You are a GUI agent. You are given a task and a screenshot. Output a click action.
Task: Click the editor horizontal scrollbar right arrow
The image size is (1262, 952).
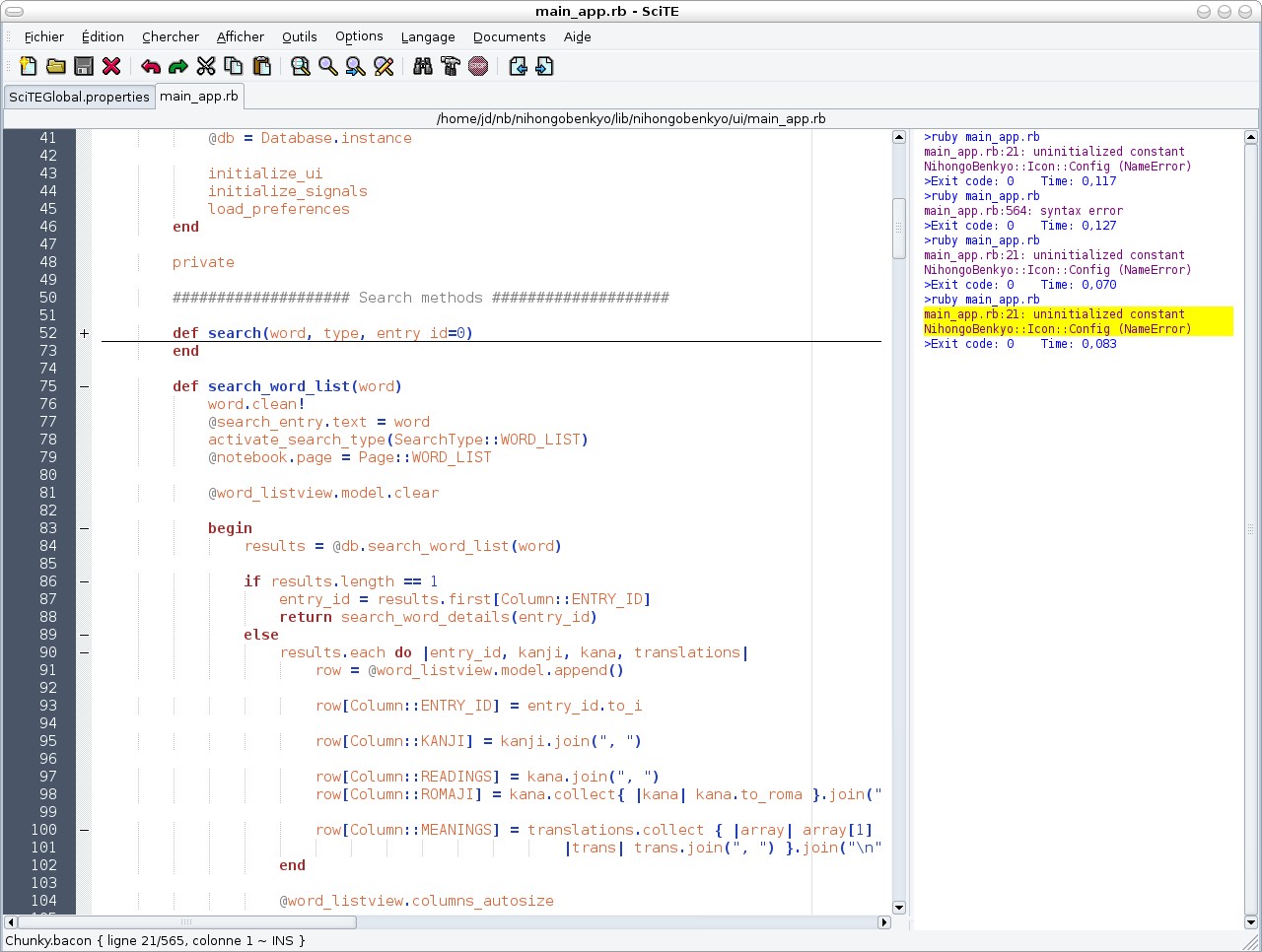coord(883,922)
